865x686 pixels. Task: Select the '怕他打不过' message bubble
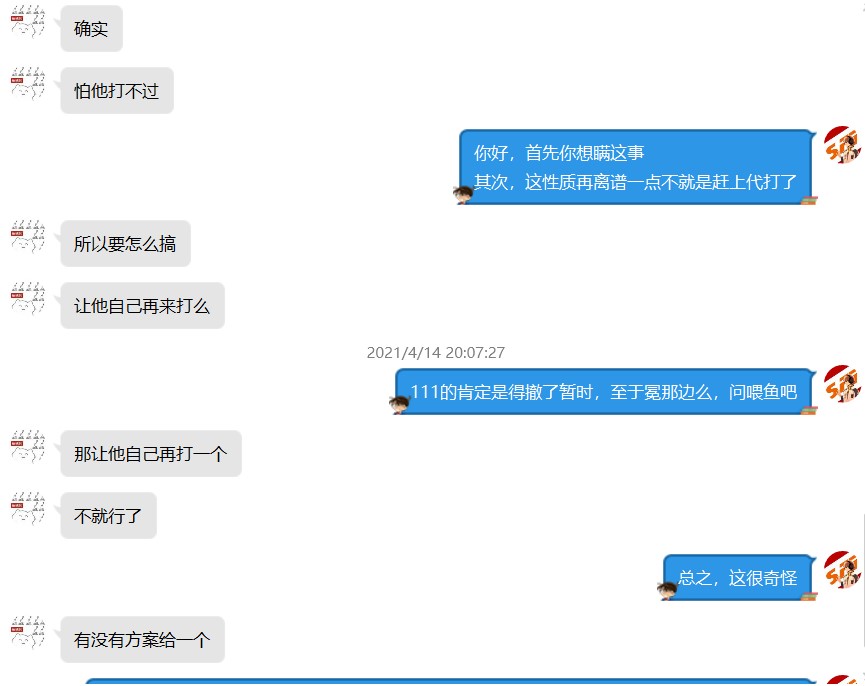coord(117,90)
